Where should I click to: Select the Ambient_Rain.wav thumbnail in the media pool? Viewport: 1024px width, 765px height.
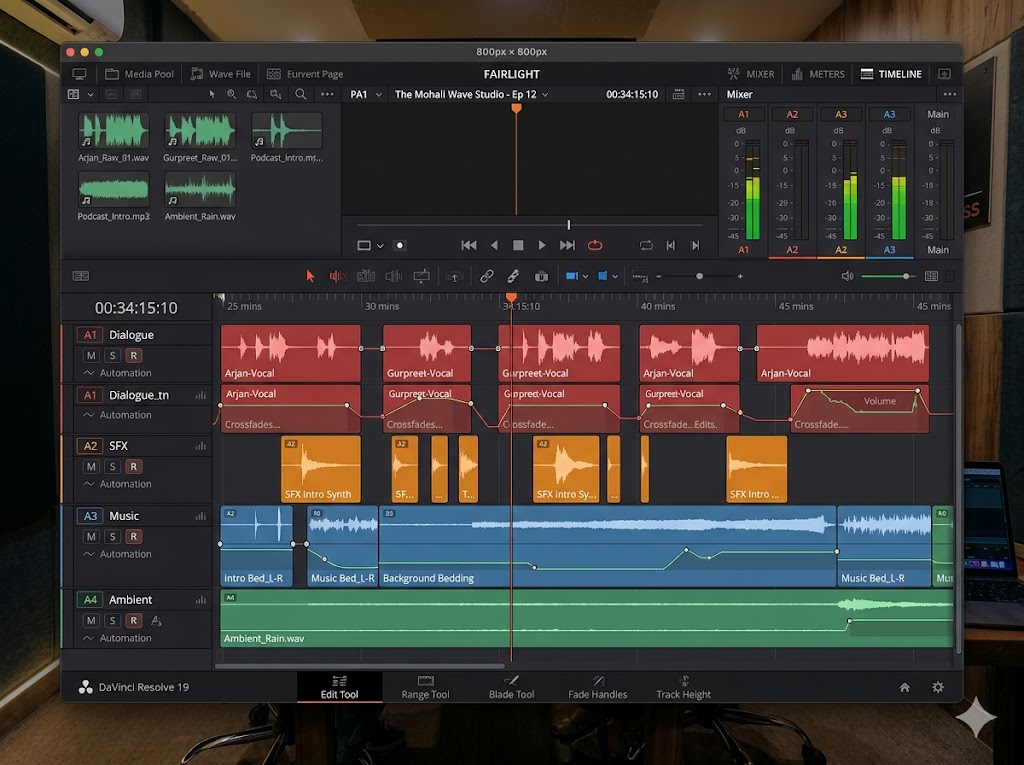200,189
